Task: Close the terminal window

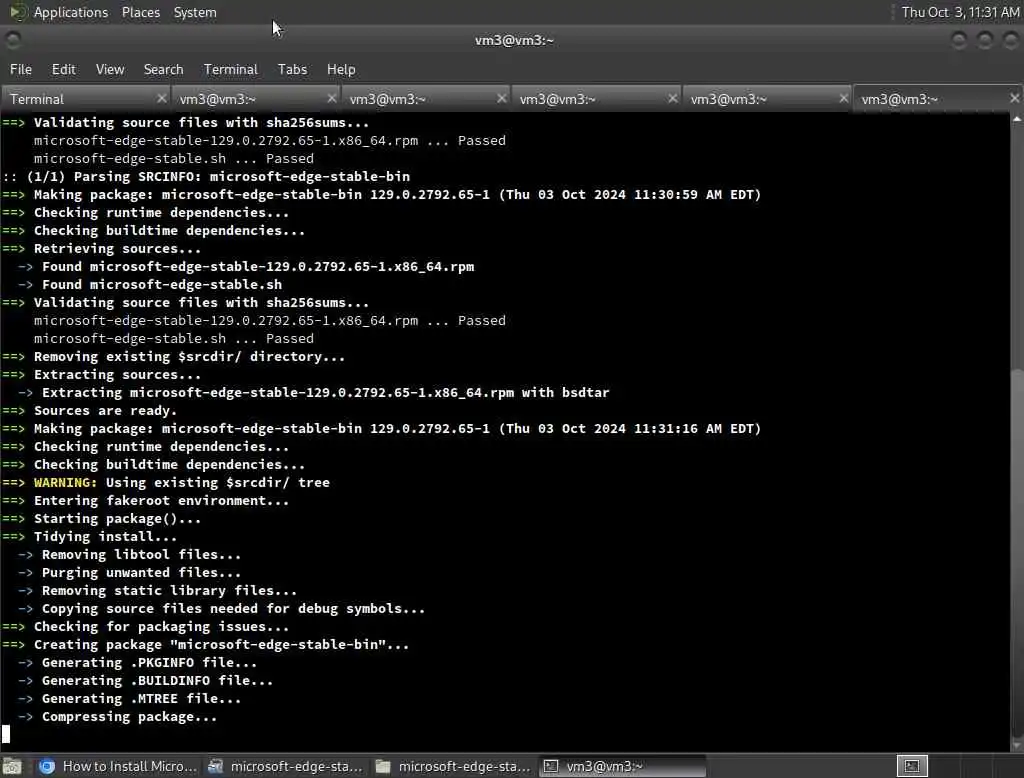Action: coord(1010,41)
